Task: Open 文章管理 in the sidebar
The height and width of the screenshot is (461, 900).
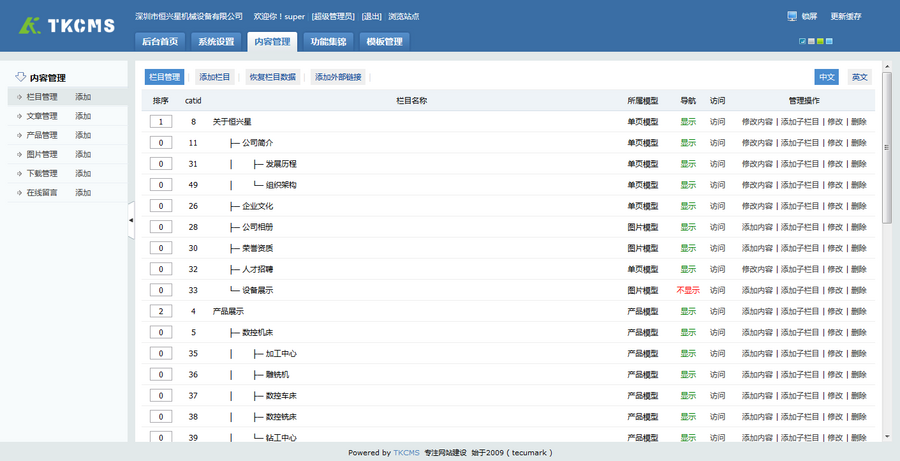Action: pyautogui.click(x=42, y=116)
